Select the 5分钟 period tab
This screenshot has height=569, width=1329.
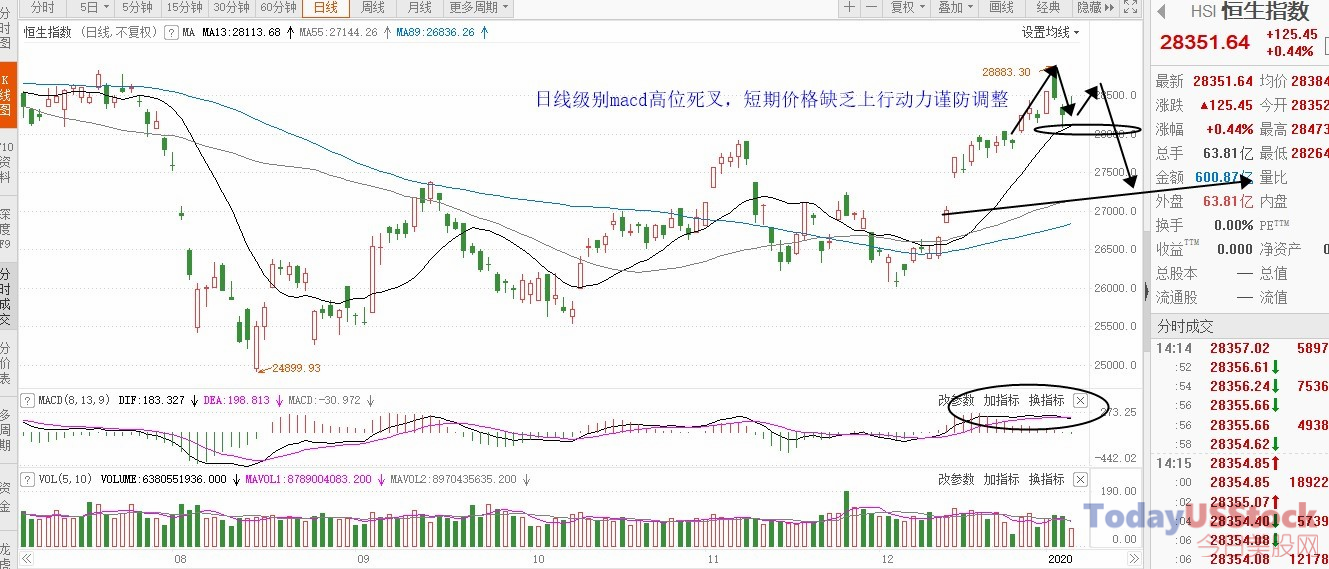[138, 7]
